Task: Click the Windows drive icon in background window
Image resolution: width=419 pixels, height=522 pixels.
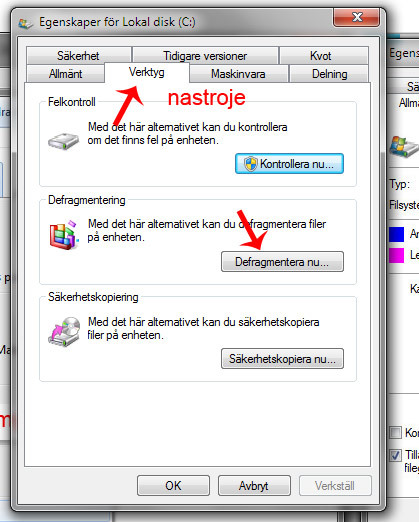Action: [x=404, y=147]
